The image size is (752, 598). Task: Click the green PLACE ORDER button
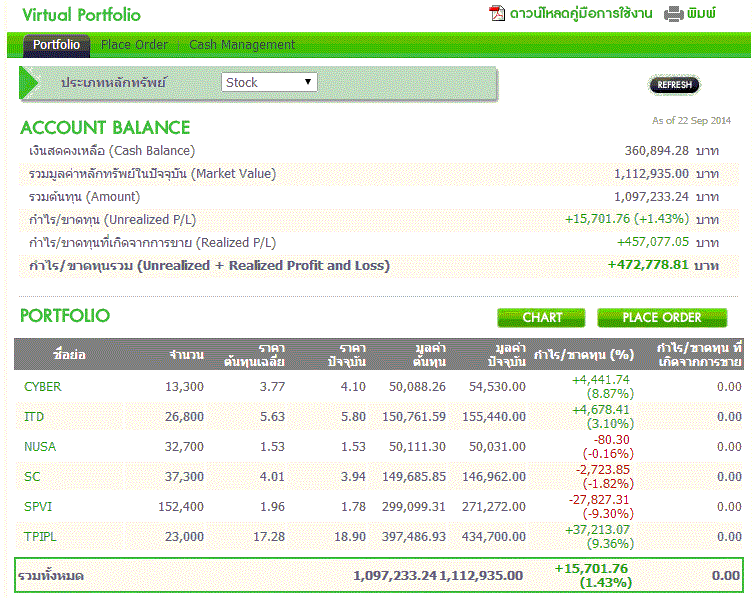[x=662, y=318]
